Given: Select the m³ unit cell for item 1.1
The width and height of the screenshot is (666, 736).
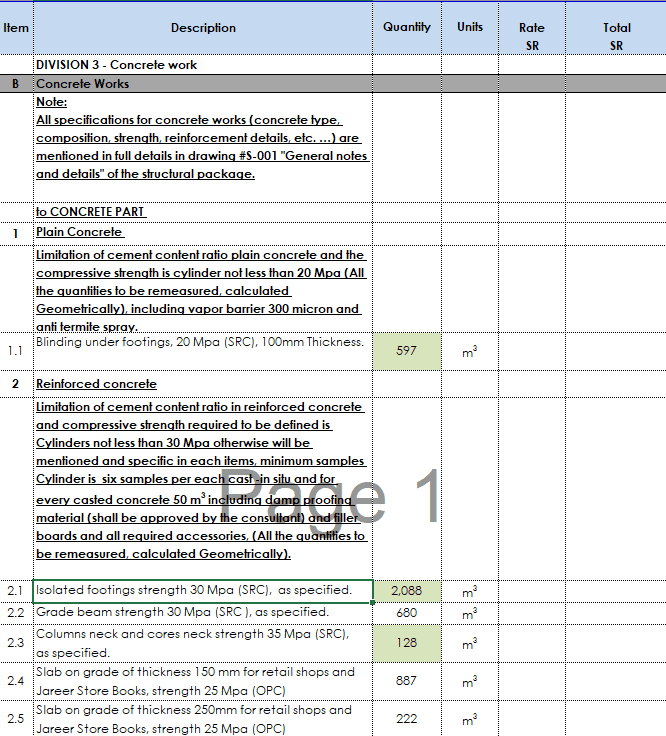Looking at the screenshot, I should point(470,351).
